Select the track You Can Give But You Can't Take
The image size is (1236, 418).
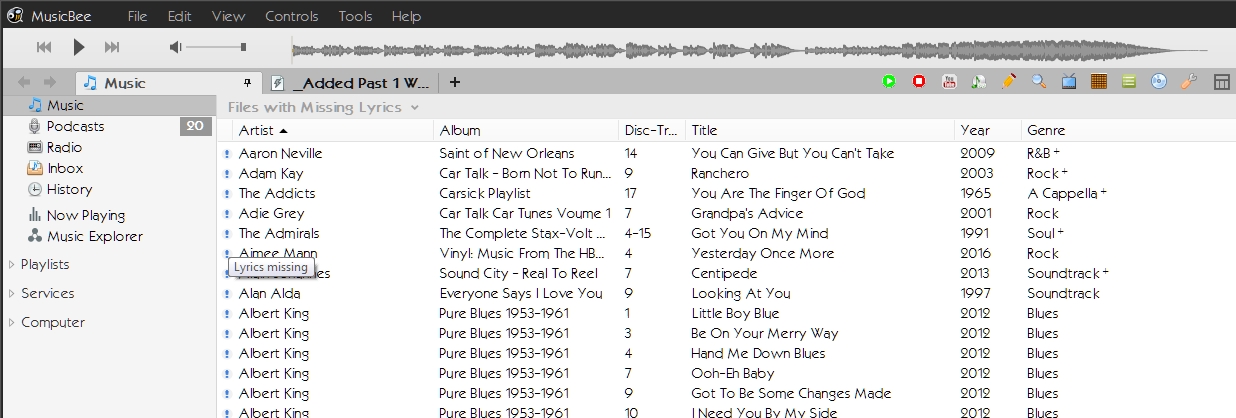(792, 153)
